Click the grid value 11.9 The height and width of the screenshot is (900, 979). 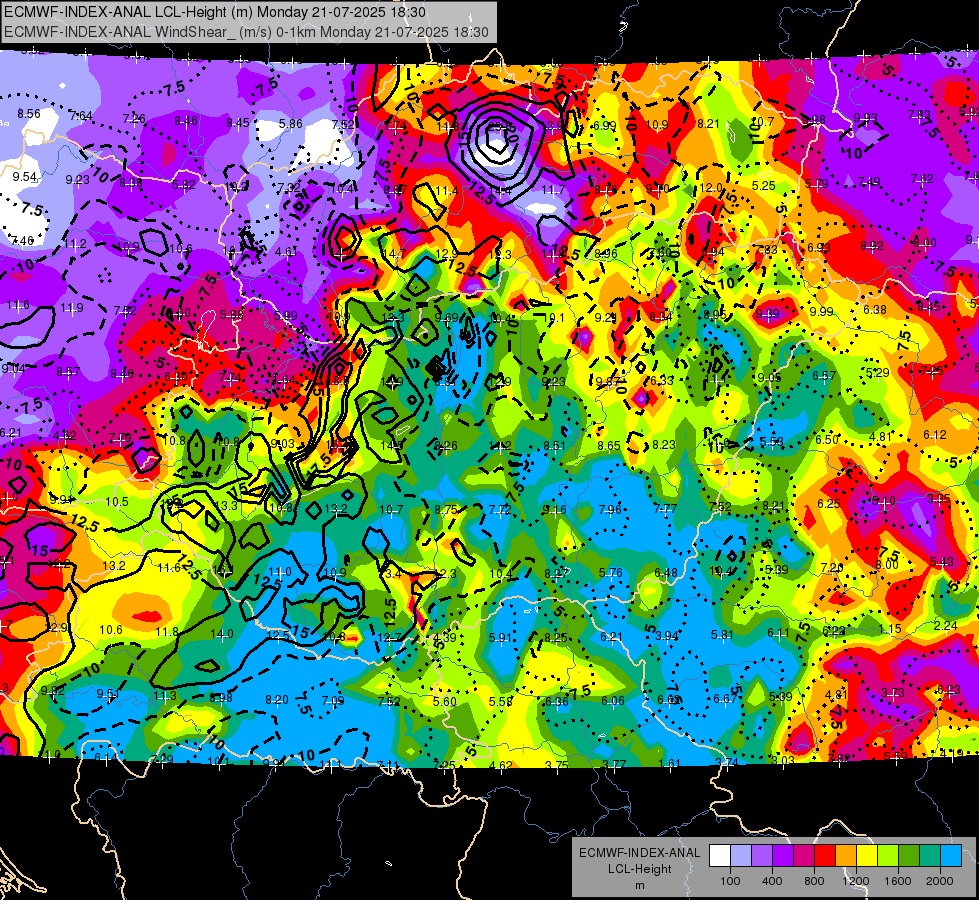coord(72,308)
